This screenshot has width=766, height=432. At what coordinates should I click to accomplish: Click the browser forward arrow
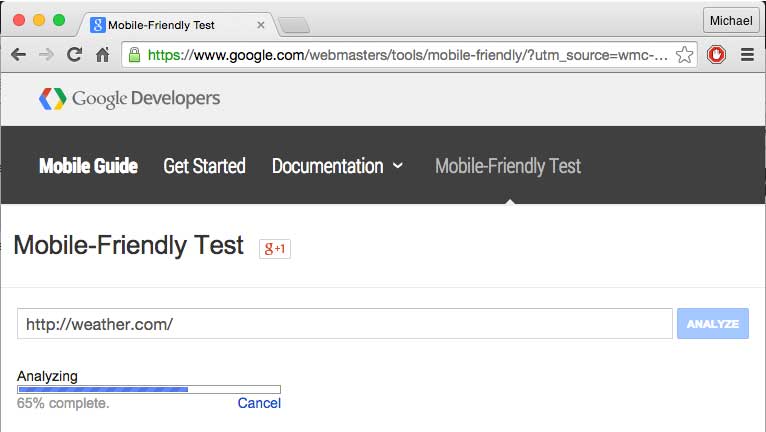click(x=46, y=55)
